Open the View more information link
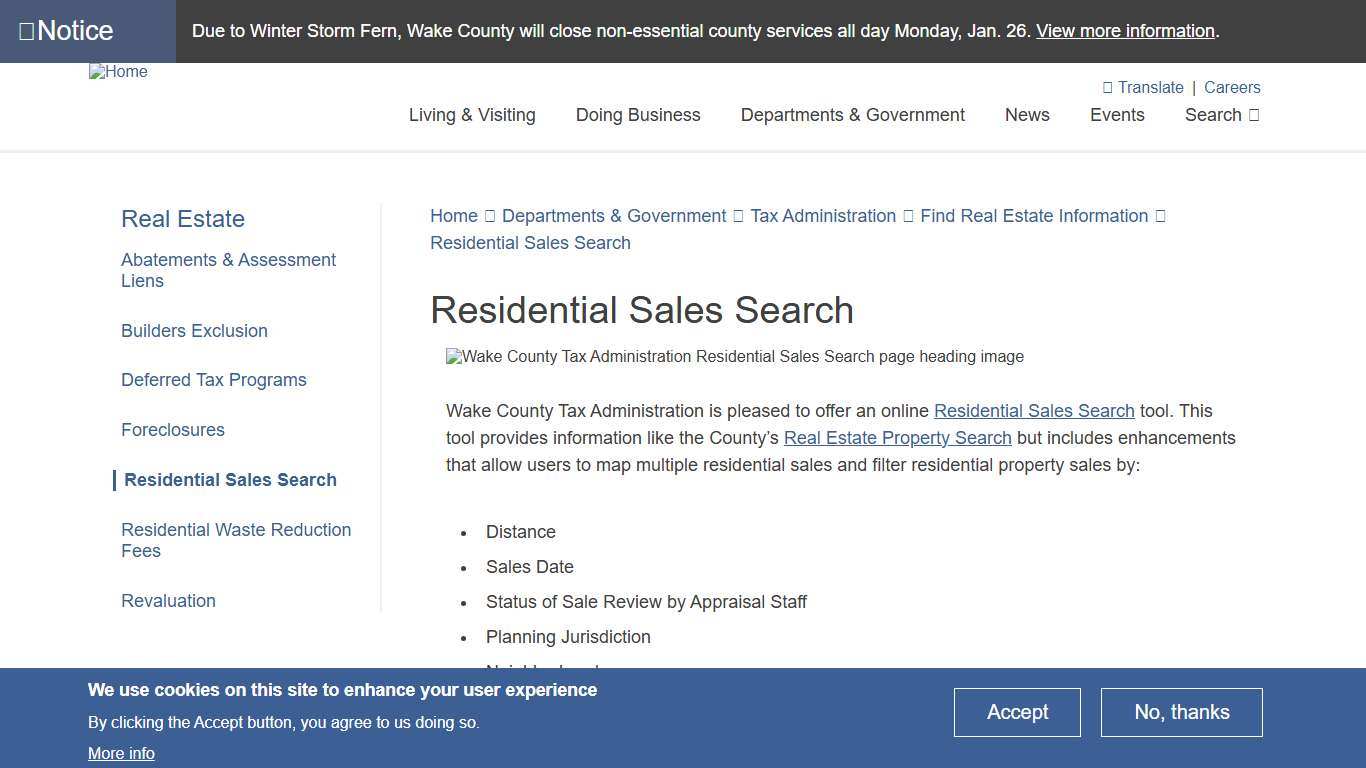The height and width of the screenshot is (768, 1366). coord(1124,31)
